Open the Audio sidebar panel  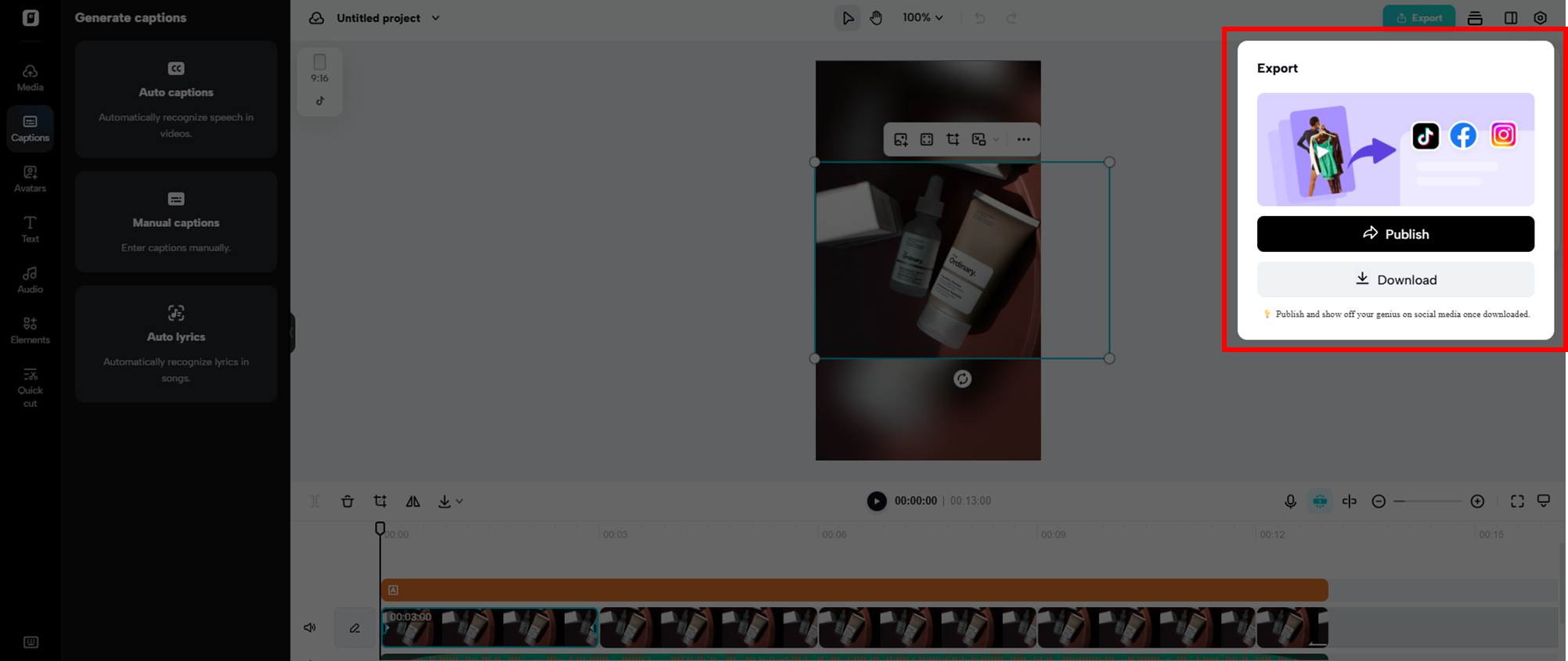pyautogui.click(x=30, y=279)
